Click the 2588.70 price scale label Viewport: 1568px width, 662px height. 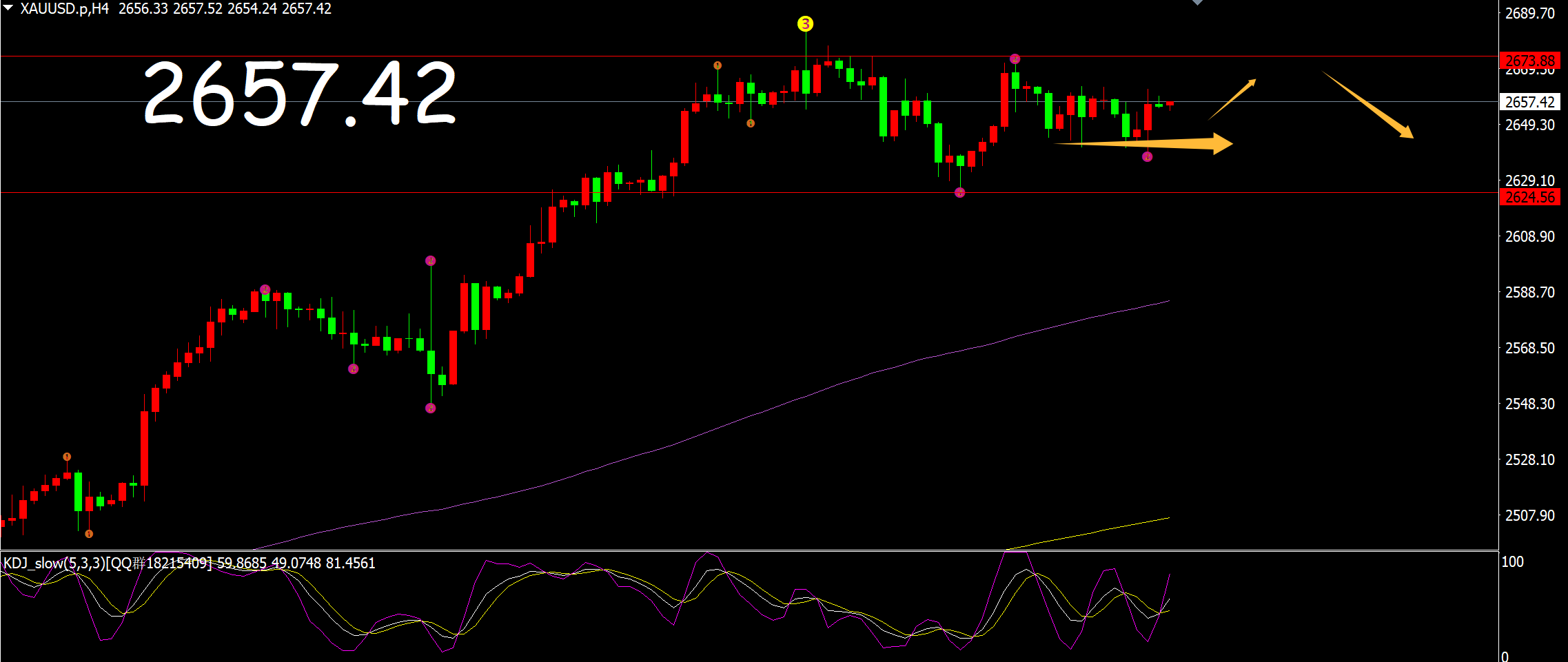click(x=1529, y=292)
